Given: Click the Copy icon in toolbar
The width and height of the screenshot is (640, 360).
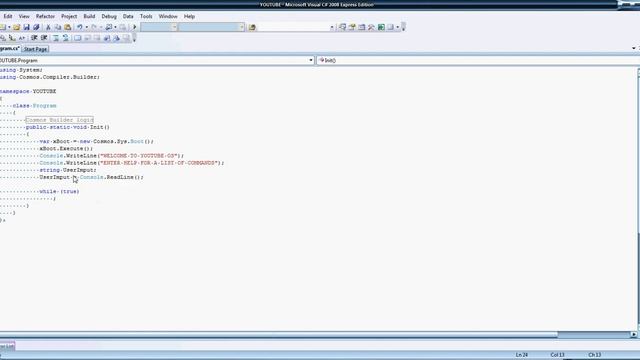Looking at the screenshot, I should click(58, 27).
